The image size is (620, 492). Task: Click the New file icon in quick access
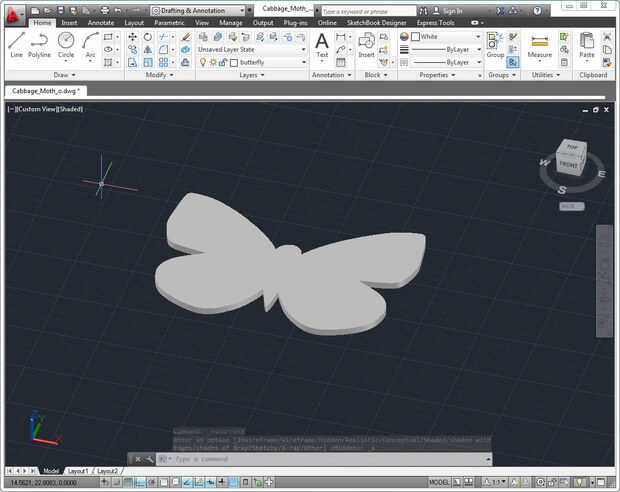pos(35,11)
